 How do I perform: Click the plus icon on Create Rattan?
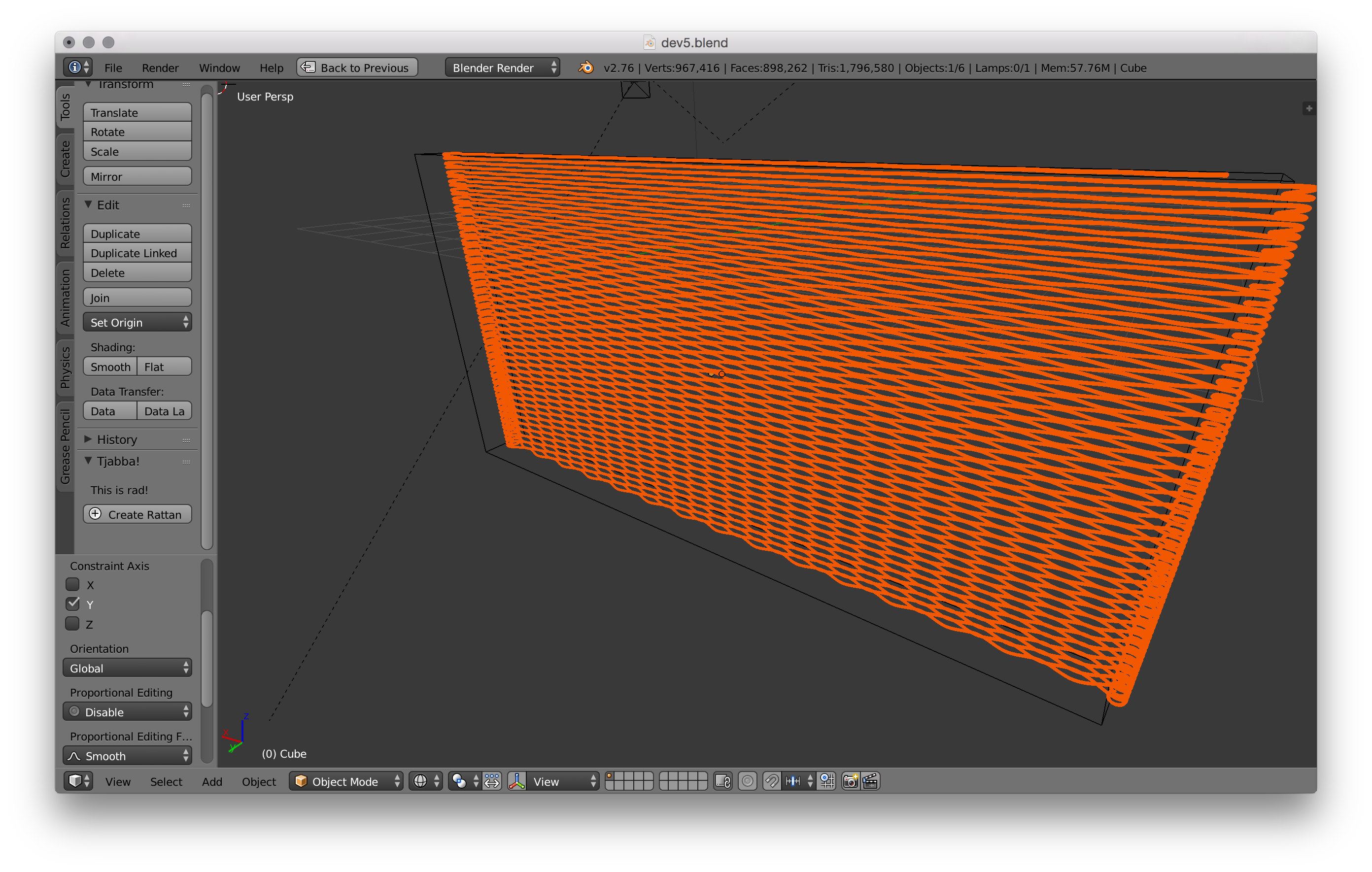[95, 514]
